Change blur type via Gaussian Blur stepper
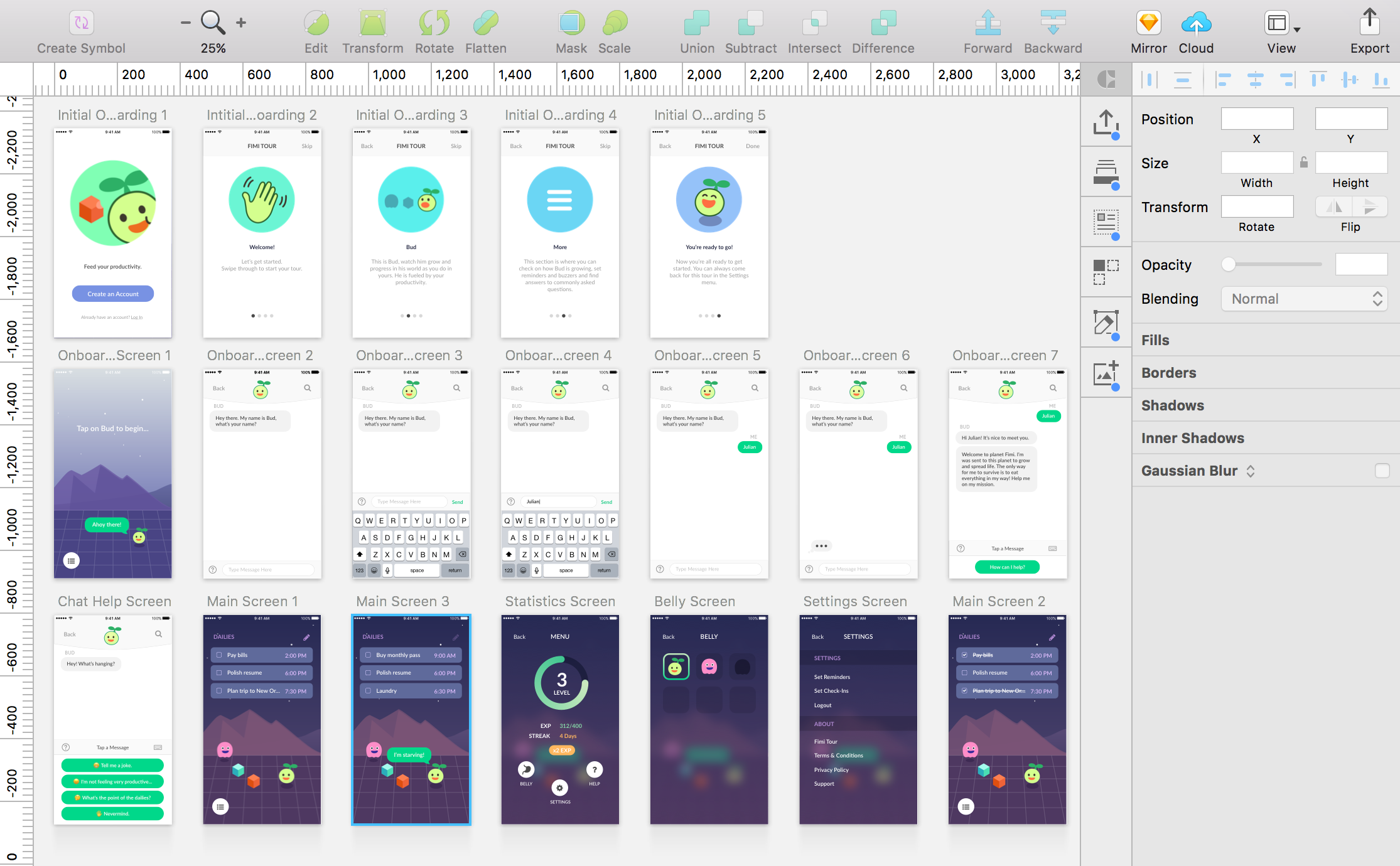The width and height of the screenshot is (1400, 866). pyautogui.click(x=1251, y=471)
